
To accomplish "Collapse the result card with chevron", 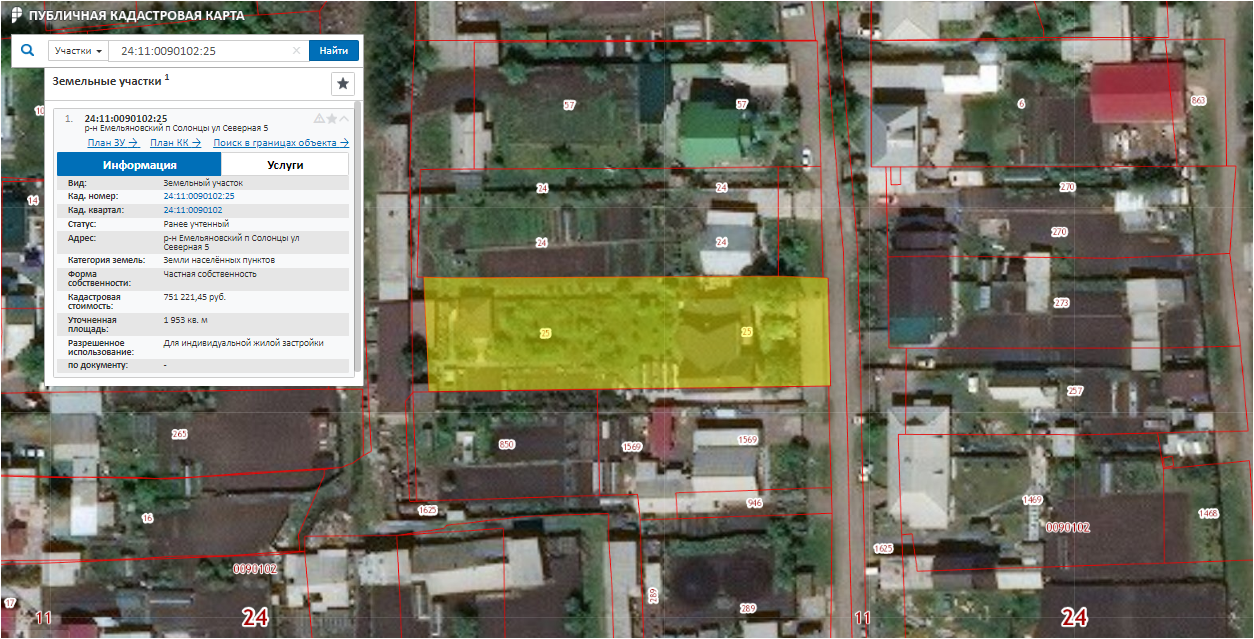I will (344, 118).
